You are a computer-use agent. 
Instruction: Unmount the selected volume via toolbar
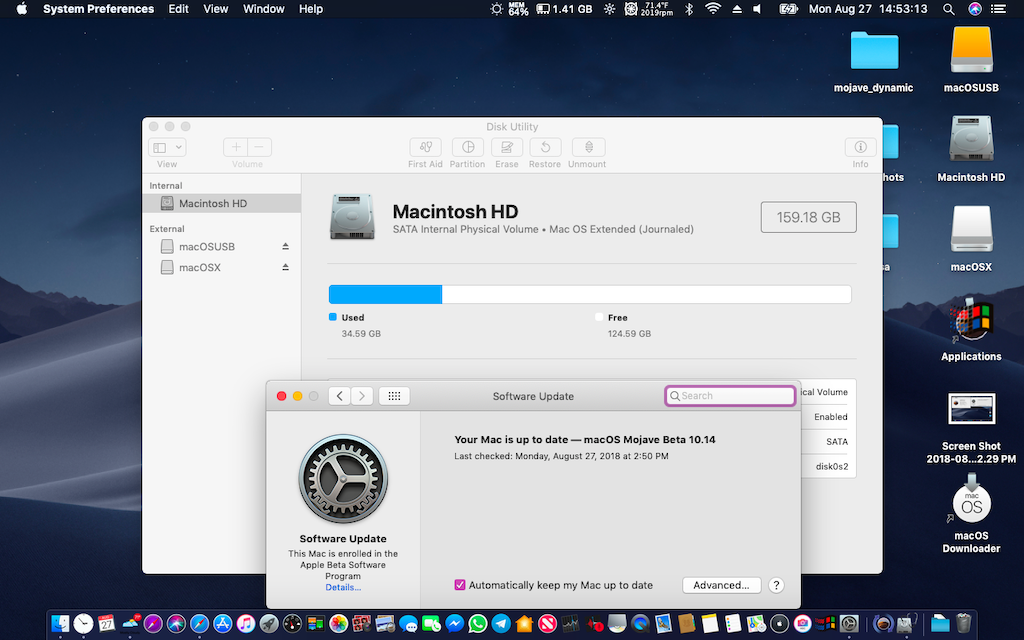tap(588, 147)
